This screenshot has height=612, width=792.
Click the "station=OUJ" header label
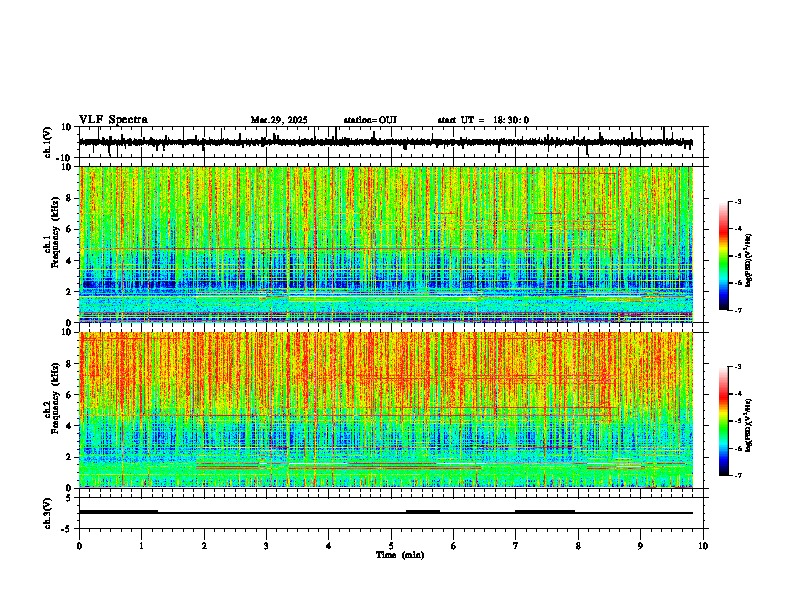click(x=370, y=120)
